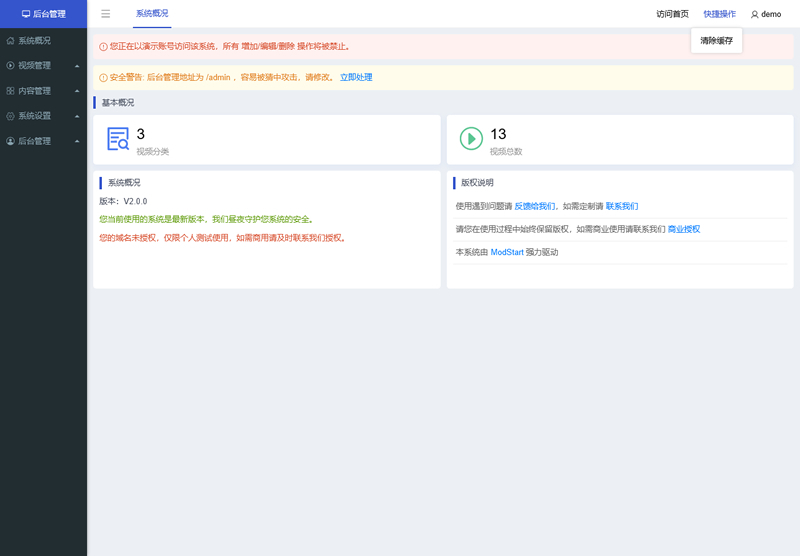Click the 访问首页 link
Viewport: 800px width, 556px height.
[672, 14]
